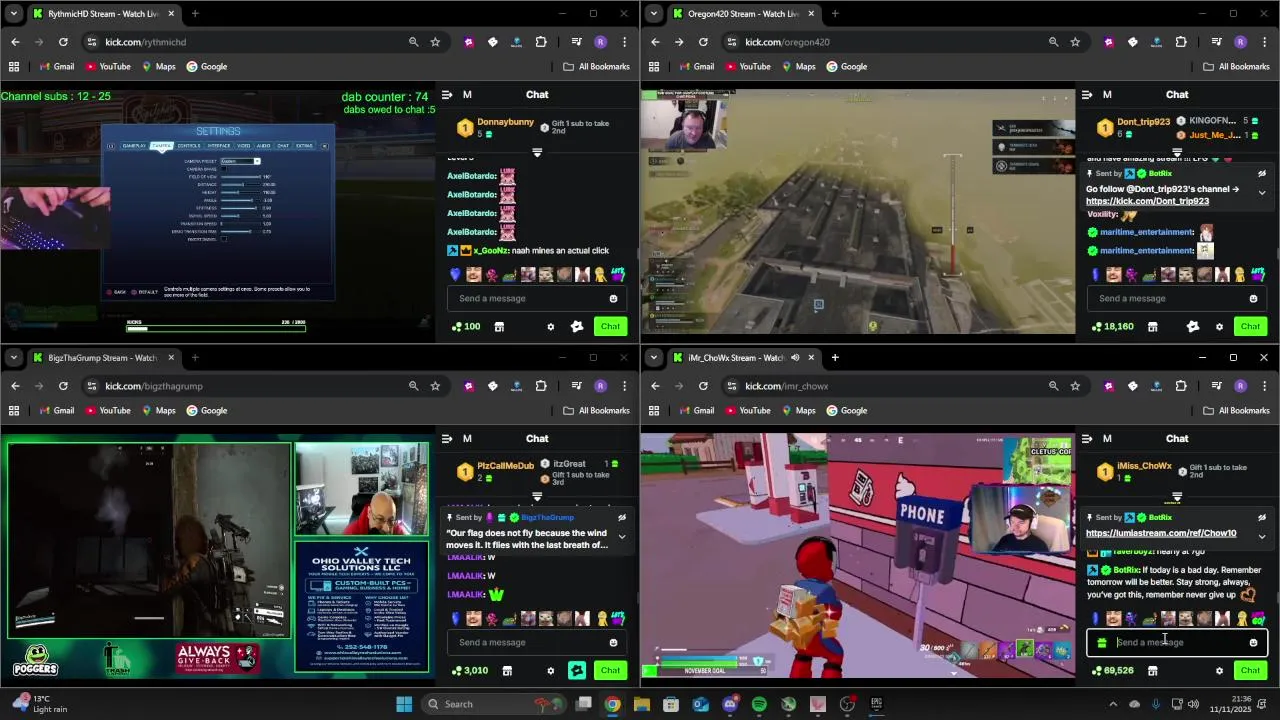Viewport: 1280px width, 720px height.
Task: Collapse chat sidebar in BigzThaGrump window
Action: (x=447, y=439)
